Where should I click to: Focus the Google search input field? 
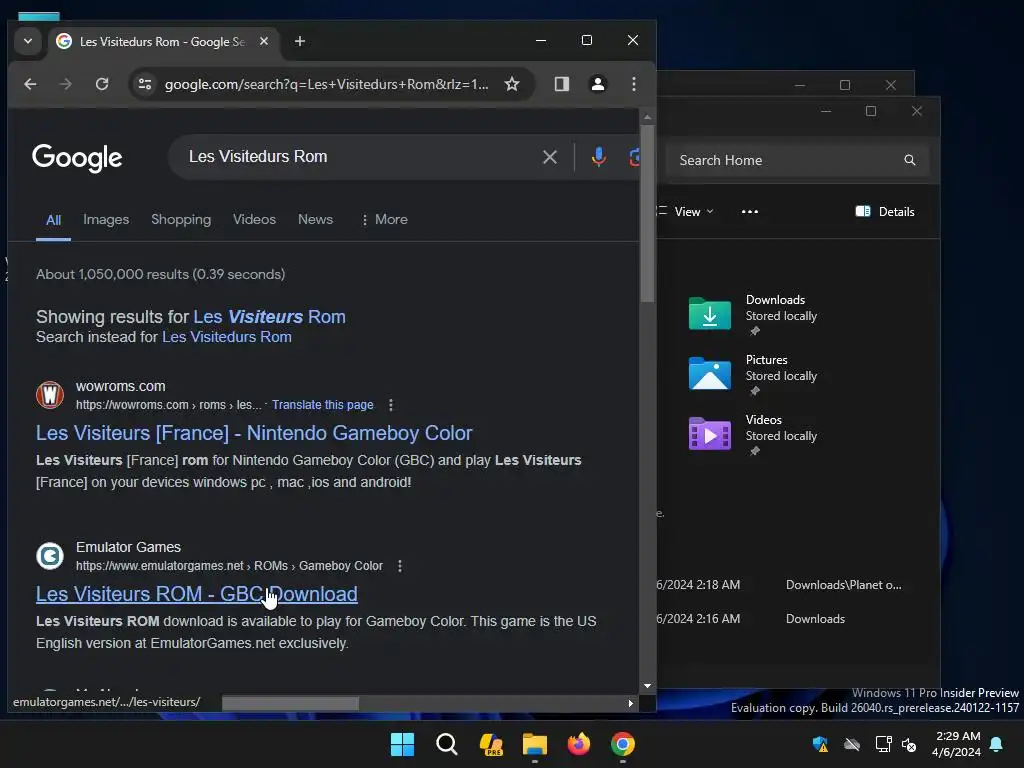pos(359,157)
